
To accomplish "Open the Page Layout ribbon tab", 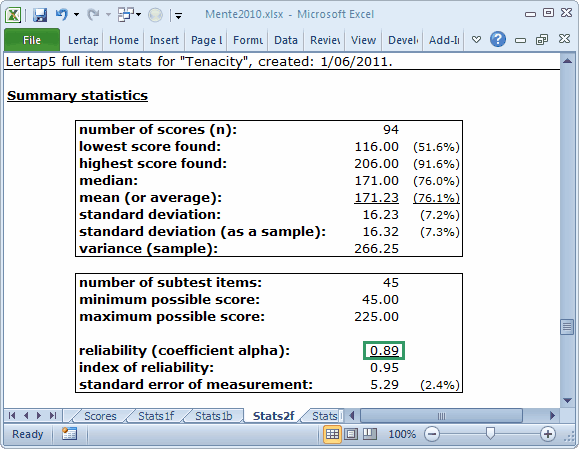I will (206, 40).
